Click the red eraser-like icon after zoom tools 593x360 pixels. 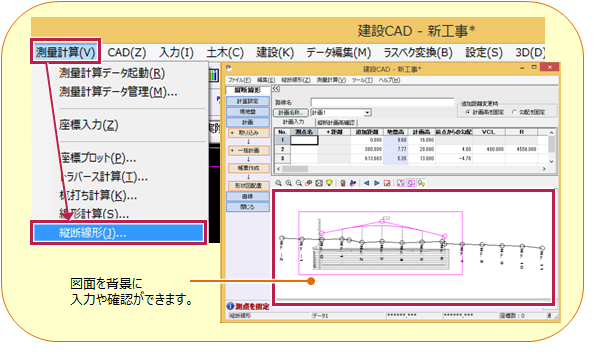point(309,183)
